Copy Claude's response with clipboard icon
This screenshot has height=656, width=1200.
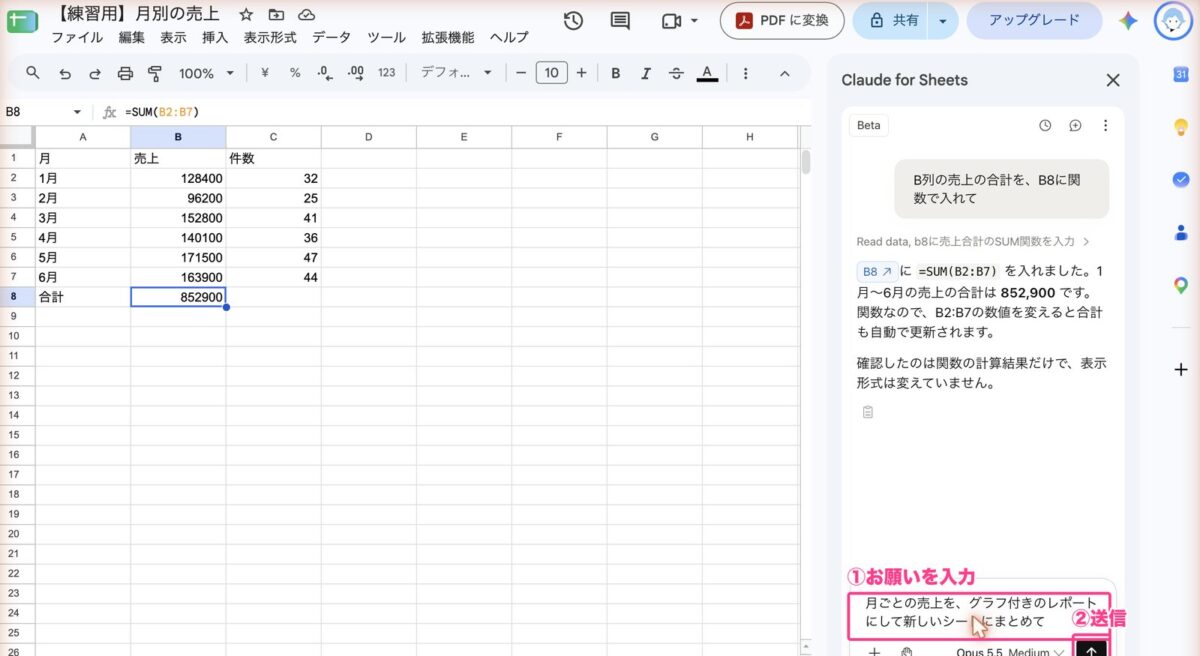click(867, 412)
